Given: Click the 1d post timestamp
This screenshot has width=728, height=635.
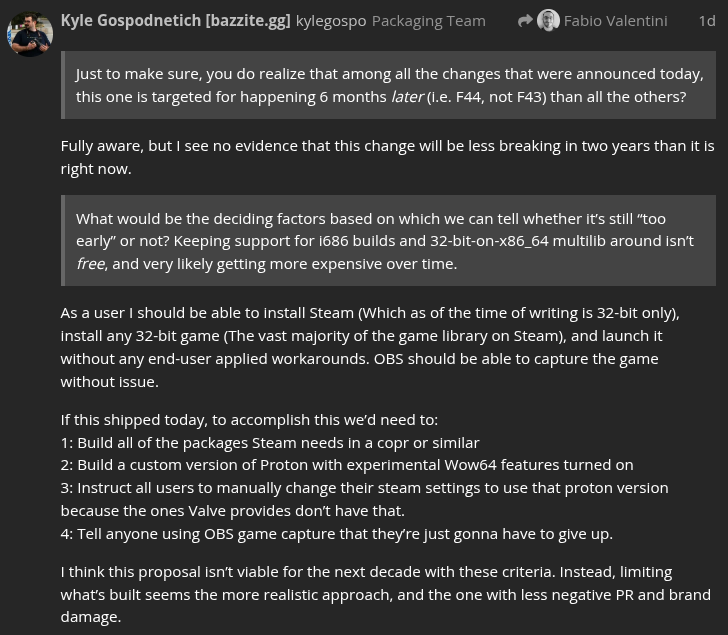Looking at the screenshot, I should 706,20.
